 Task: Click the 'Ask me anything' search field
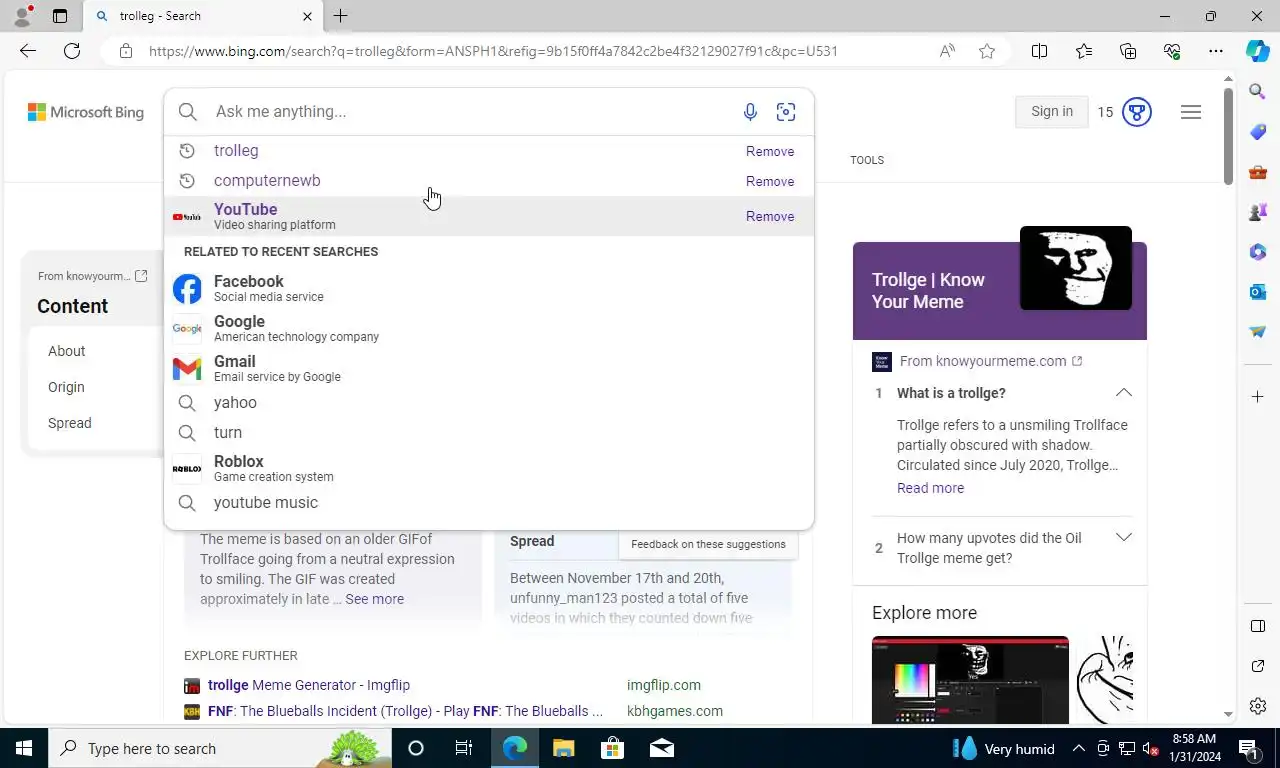pyautogui.click(x=470, y=112)
